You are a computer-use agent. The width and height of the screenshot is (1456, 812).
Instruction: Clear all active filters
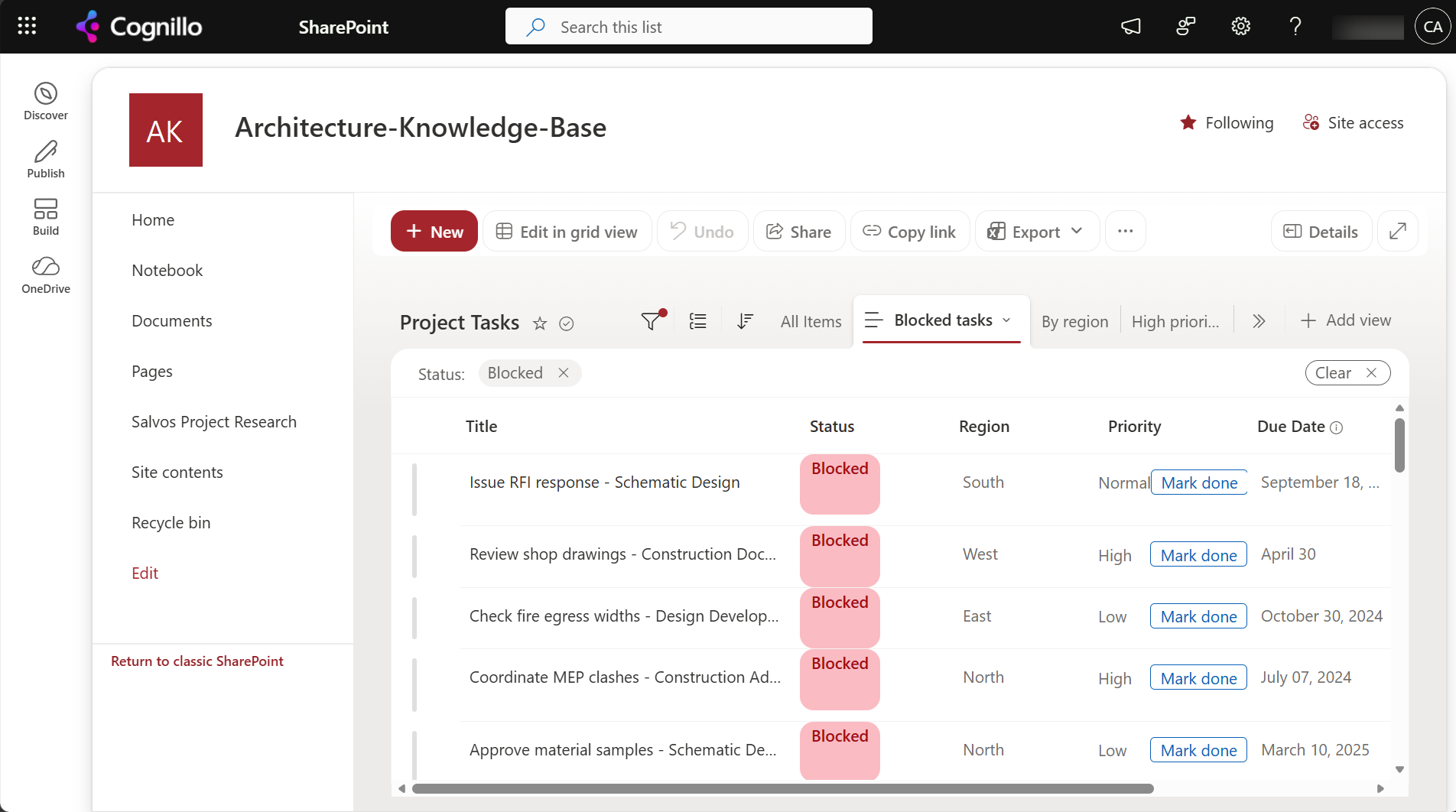(x=1347, y=373)
